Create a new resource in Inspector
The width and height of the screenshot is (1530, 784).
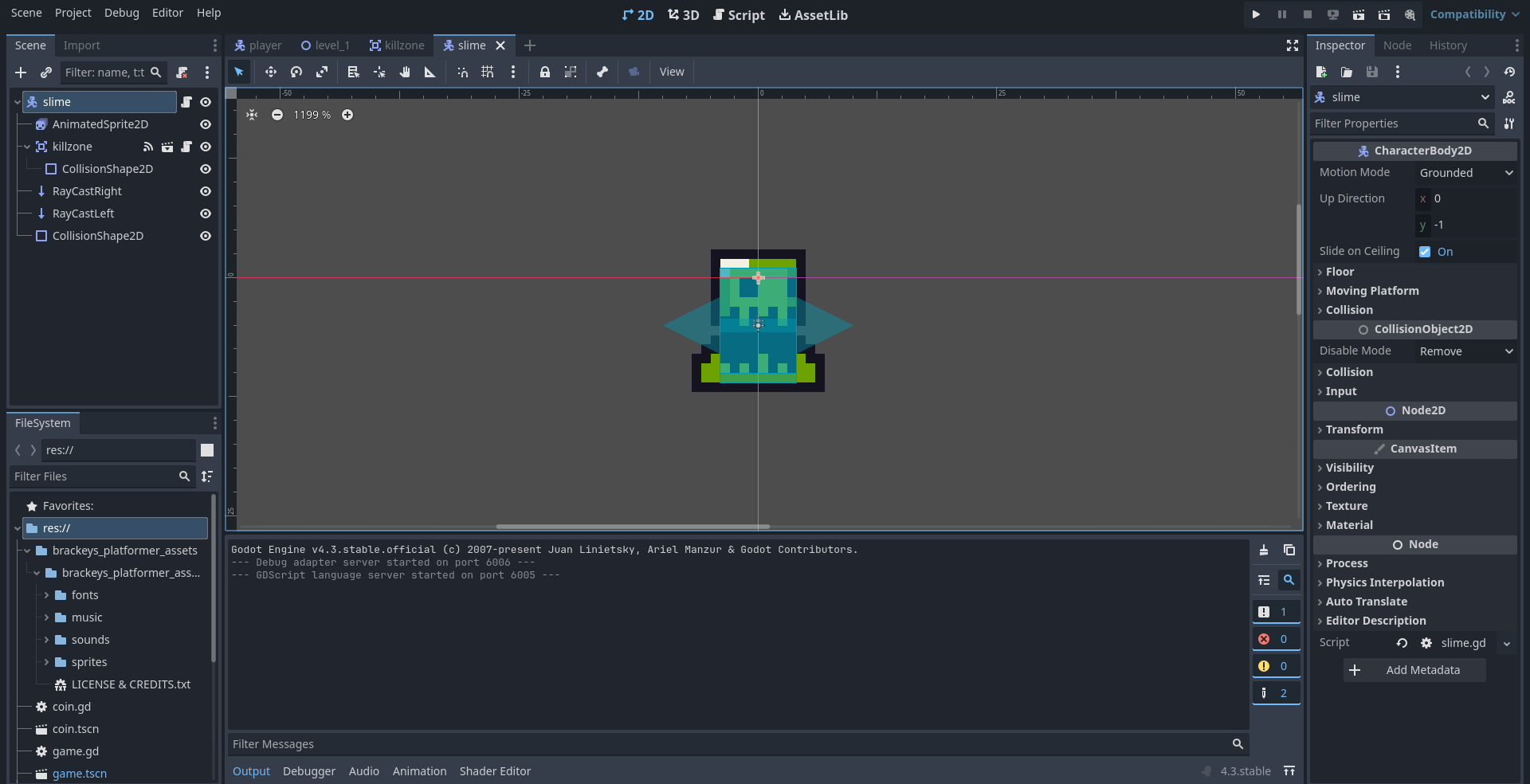point(1321,72)
